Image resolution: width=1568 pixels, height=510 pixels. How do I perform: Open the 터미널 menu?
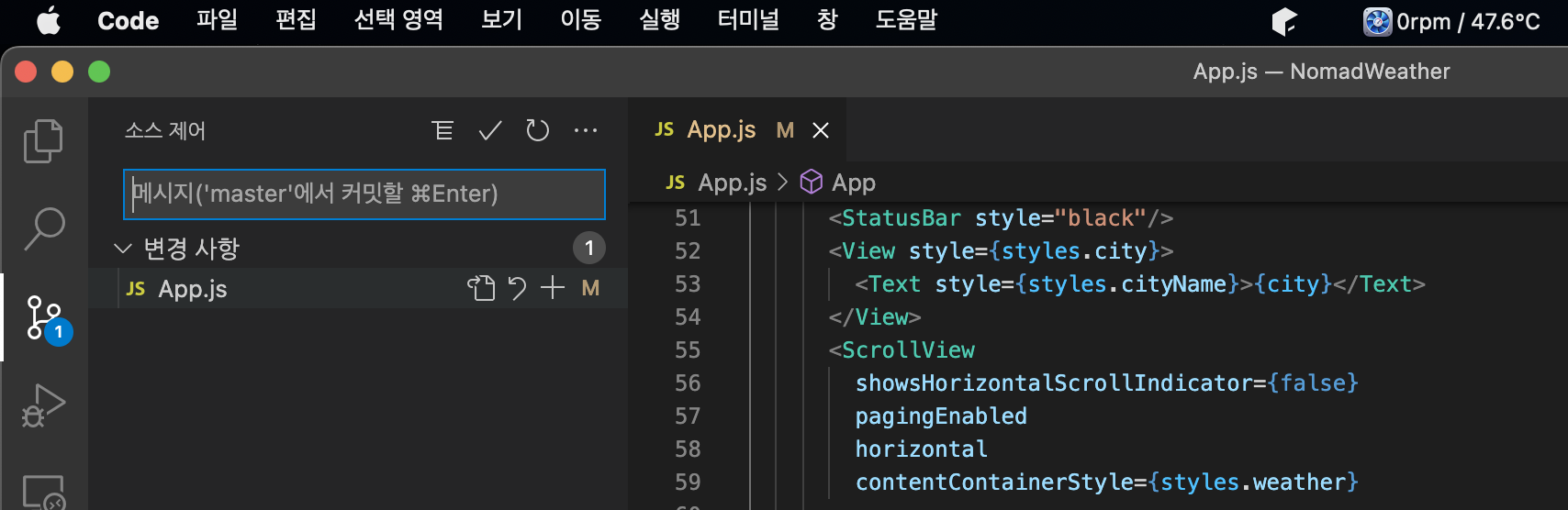click(x=748, y=19)
